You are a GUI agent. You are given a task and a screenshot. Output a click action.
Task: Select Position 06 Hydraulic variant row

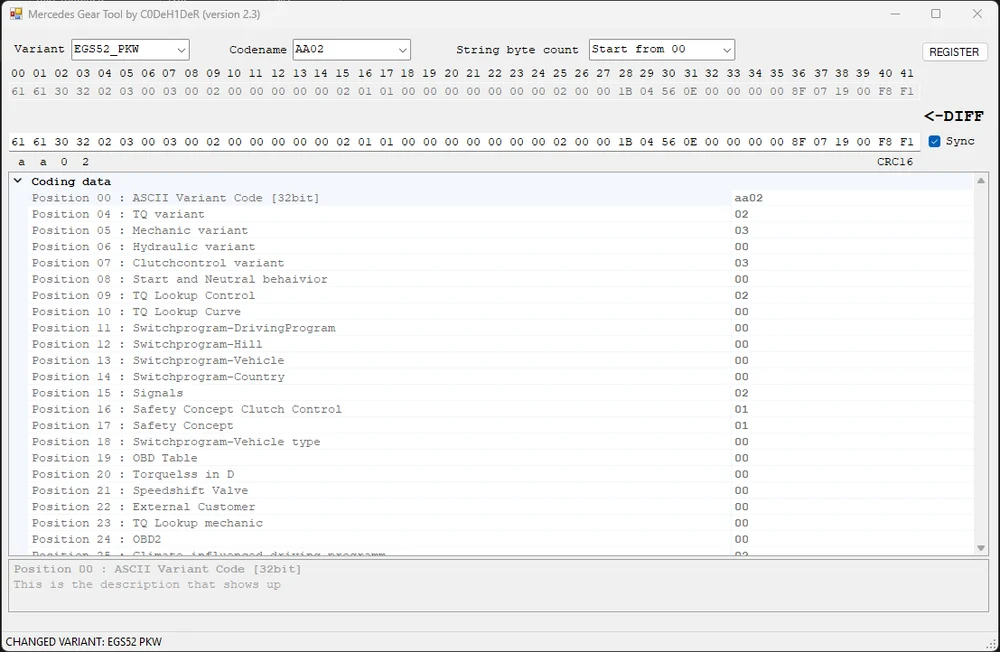click(501, 247)
